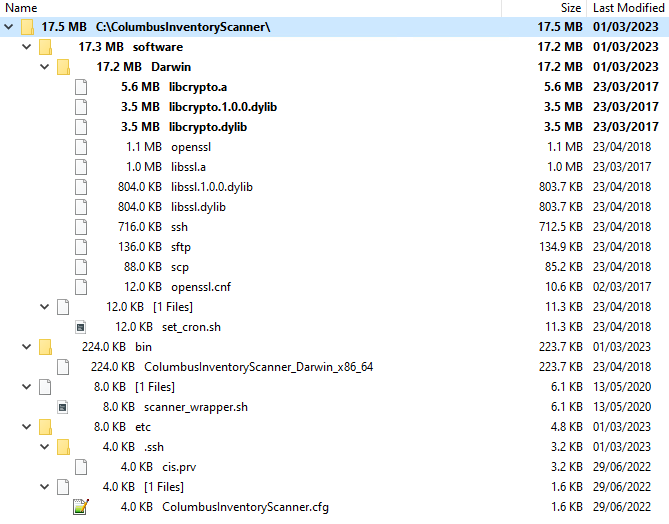Click the etc folder icon

(x=45, y=427)
